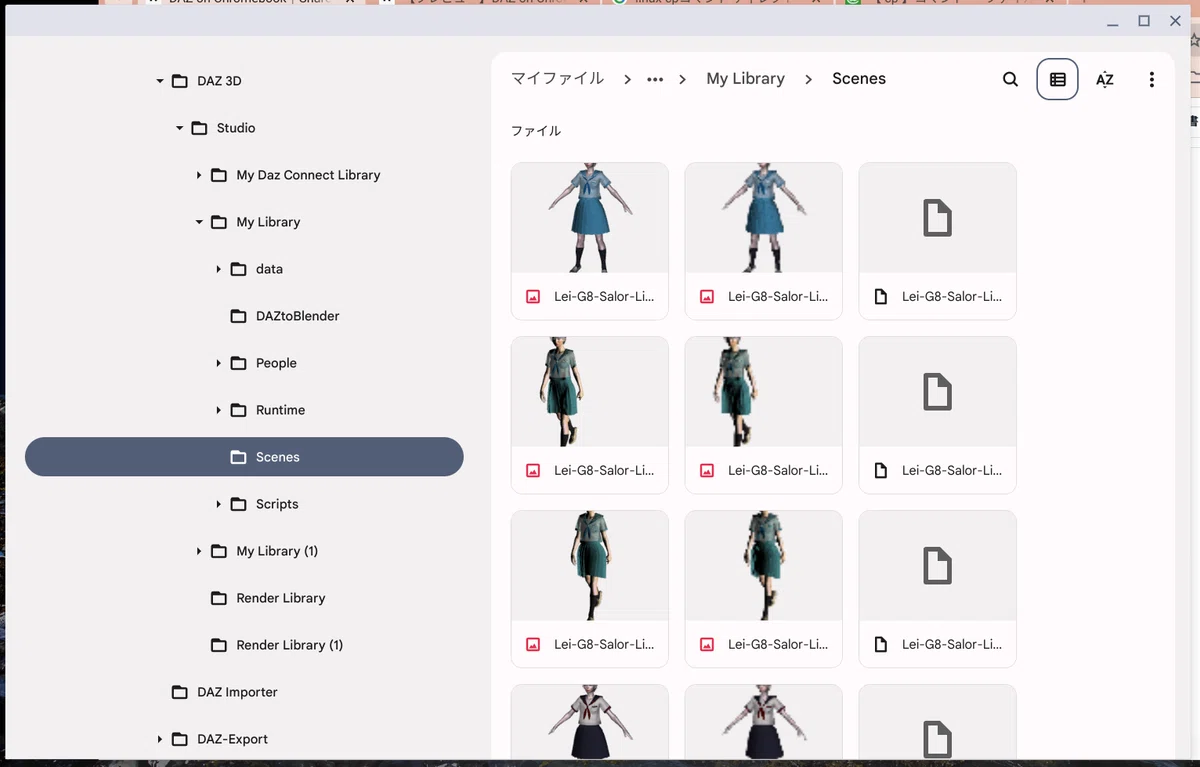Select the DAZ 3D folder
Viewport: 1200px width, 767px height.
tap(244, 81)
